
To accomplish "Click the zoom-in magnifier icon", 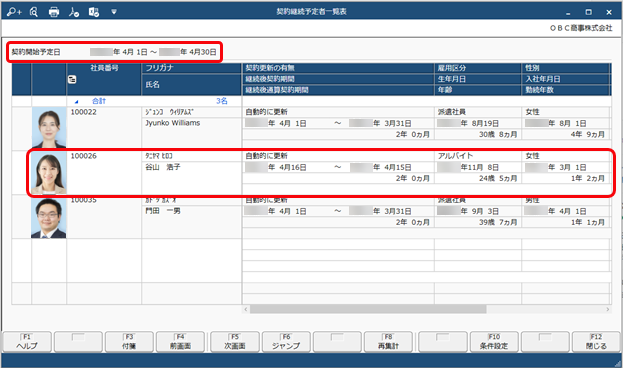I will 14,12.
